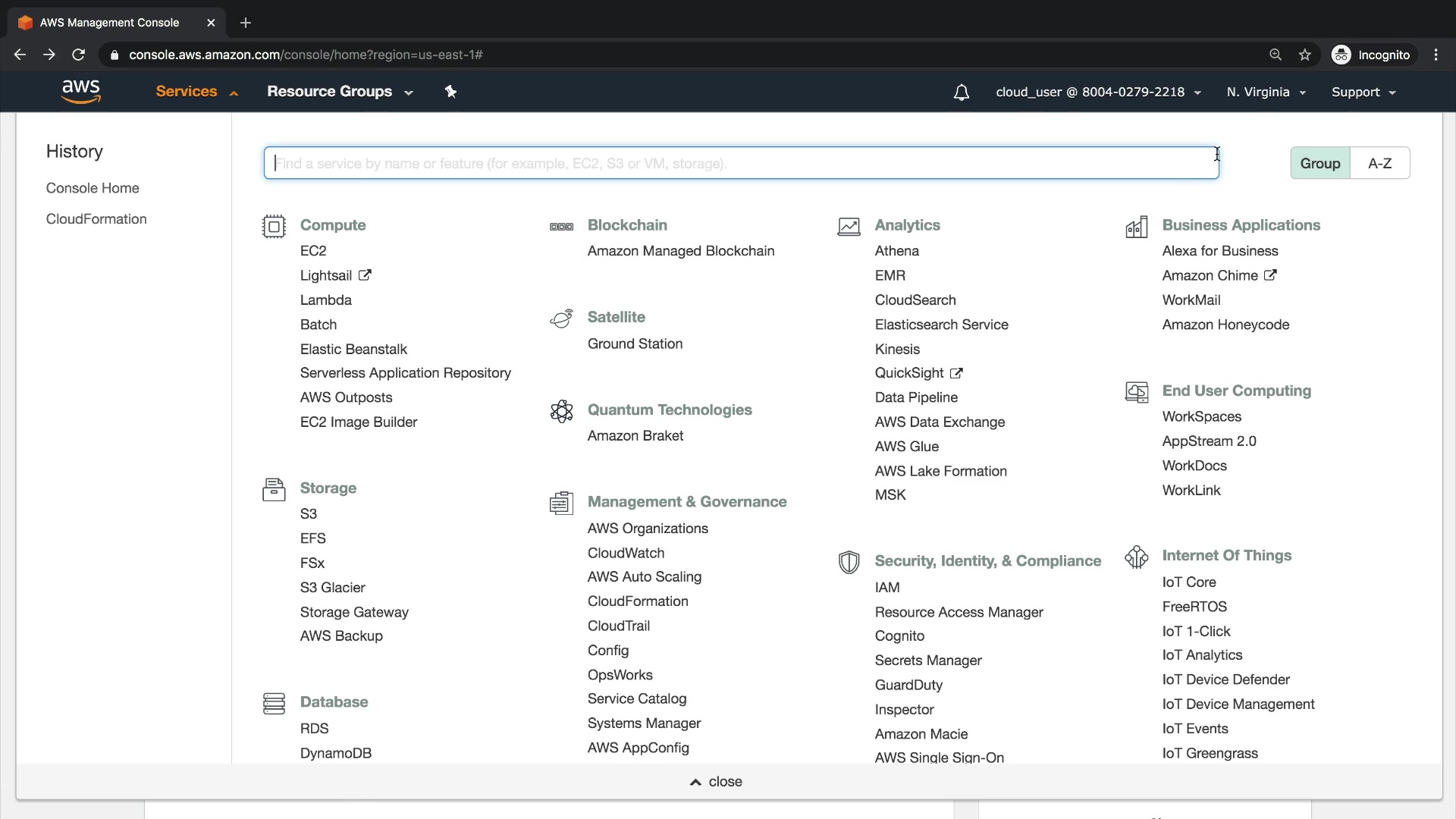Image resolution: width=1456 pixels, height=819 pixels.
Task: Open the N. Virginia region dropdown
Action: (x=1266, y=93)
